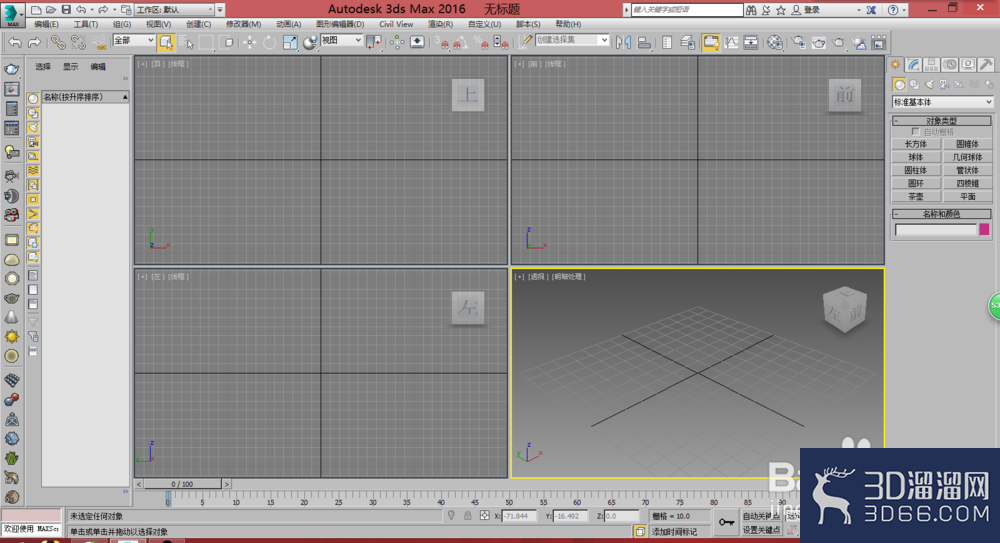Toggle the Window/Crossing selection button
The width and height of the screenshot is (1000, 543).
tap(228, 43)
